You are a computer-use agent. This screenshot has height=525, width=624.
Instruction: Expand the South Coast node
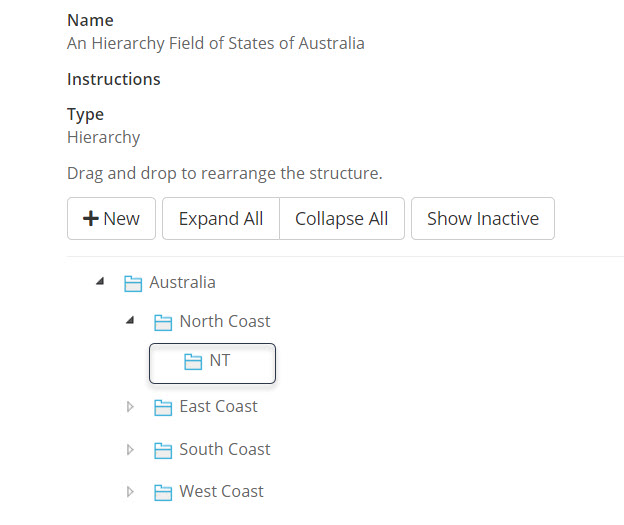[x=130, y=450]
